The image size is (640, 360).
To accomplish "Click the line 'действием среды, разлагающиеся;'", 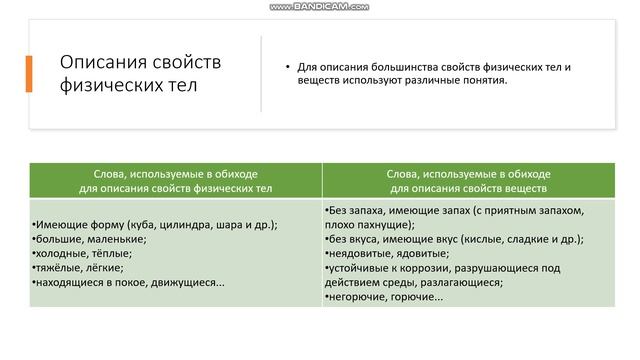I will pos(414,282).
